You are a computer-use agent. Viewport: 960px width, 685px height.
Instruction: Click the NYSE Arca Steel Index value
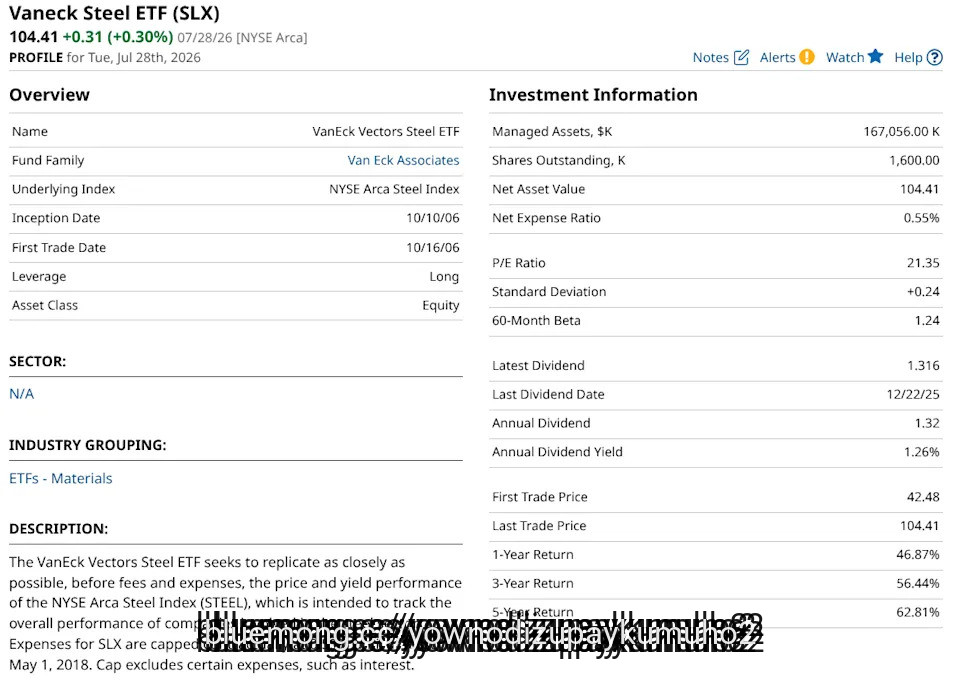394,189
